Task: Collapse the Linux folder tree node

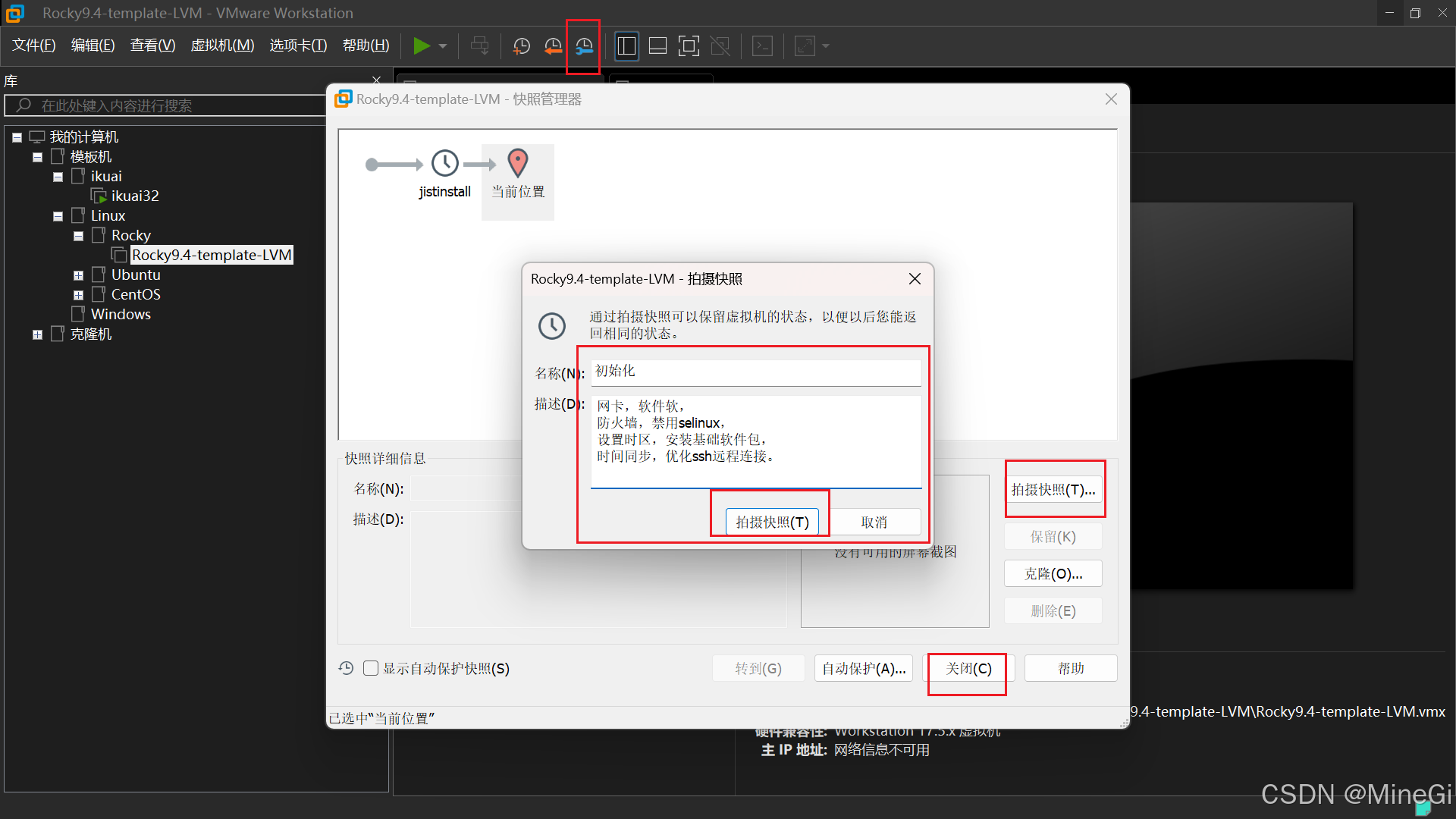Action: pyautogui.click(x=58, y=216)
